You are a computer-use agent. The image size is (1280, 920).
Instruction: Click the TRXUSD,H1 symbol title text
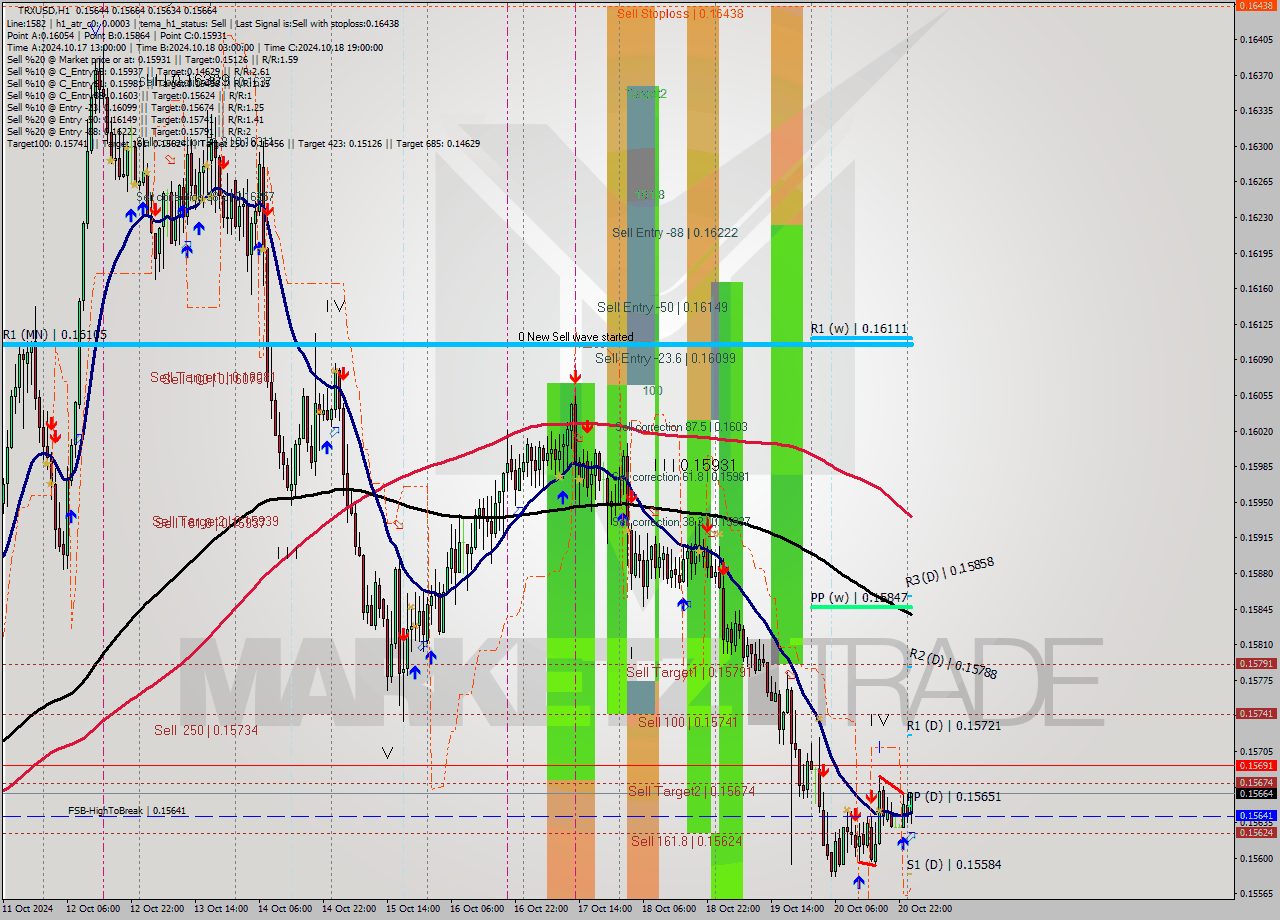pos(43,10)
